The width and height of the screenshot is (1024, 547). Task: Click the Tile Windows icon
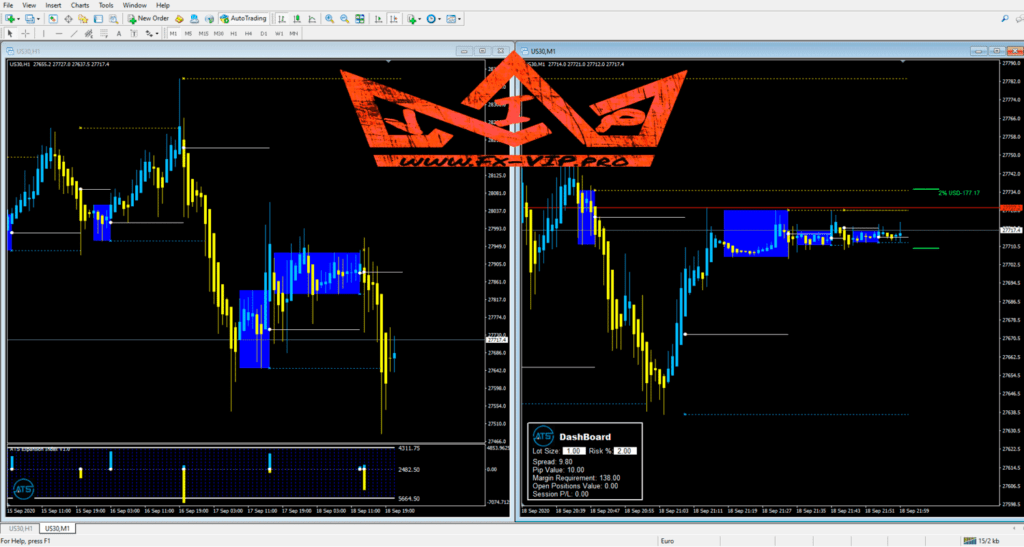coord(359,18)
